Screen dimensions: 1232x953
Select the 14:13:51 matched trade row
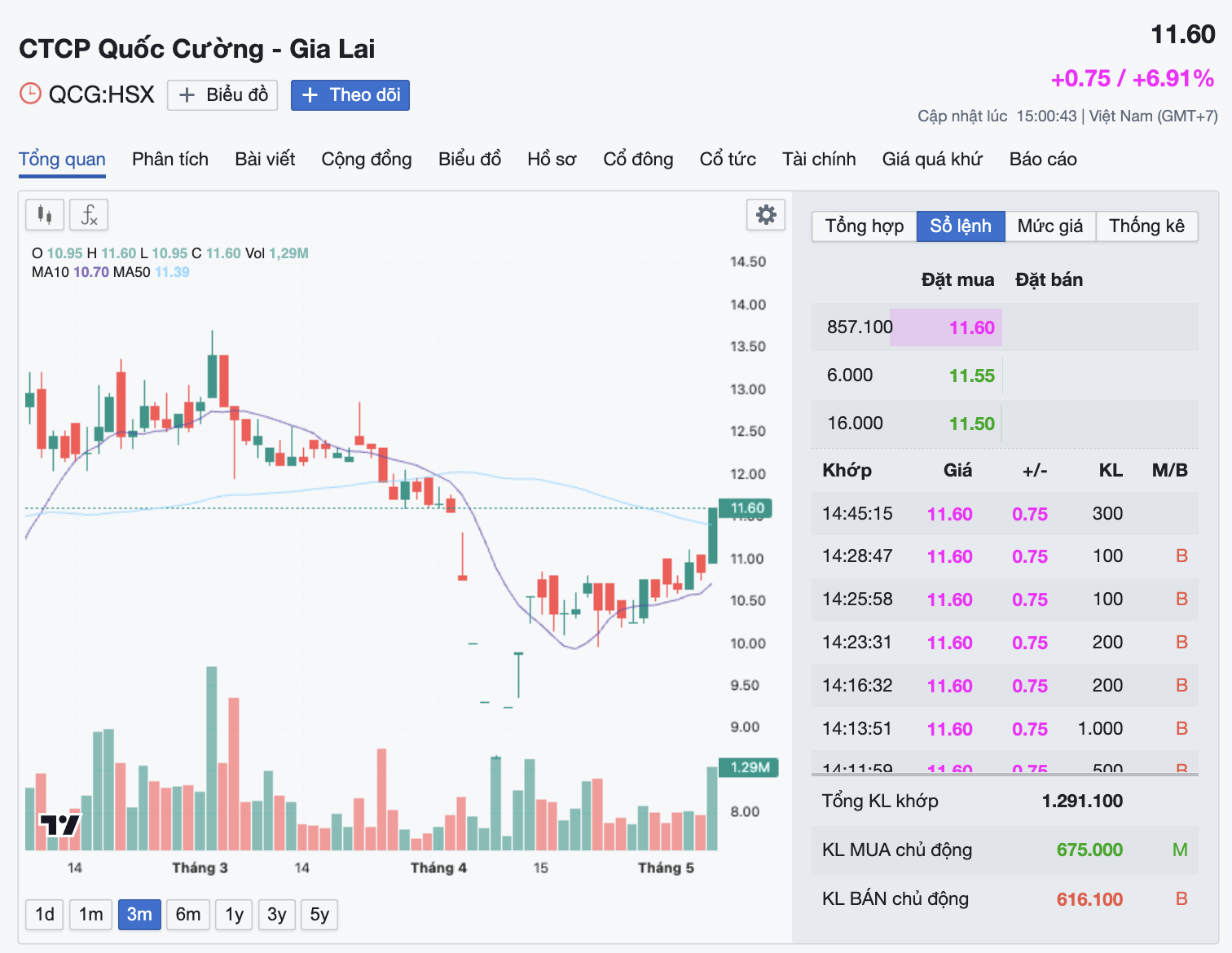1005,729
